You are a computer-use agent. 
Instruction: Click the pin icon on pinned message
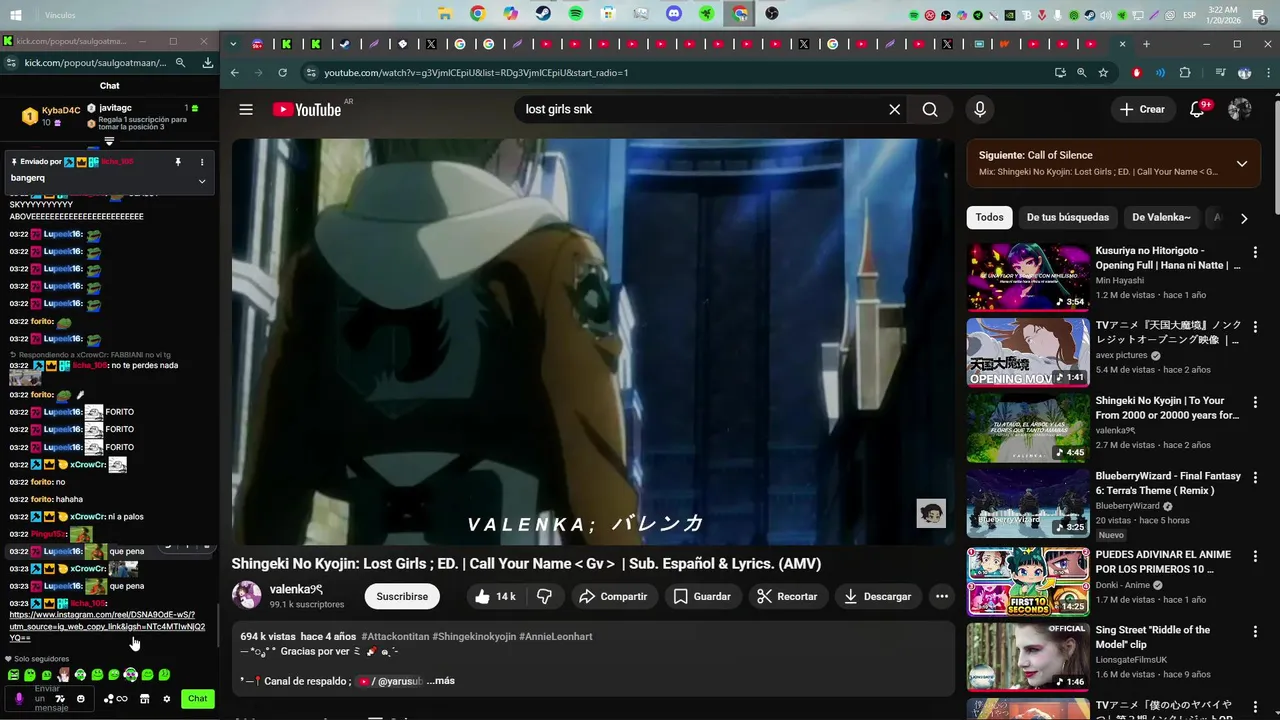(178, 161)
